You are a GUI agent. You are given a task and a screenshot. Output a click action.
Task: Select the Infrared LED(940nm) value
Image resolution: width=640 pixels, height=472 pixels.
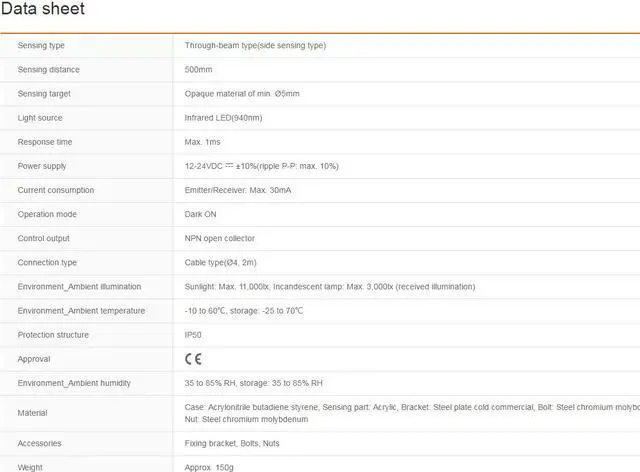point(223,118)
